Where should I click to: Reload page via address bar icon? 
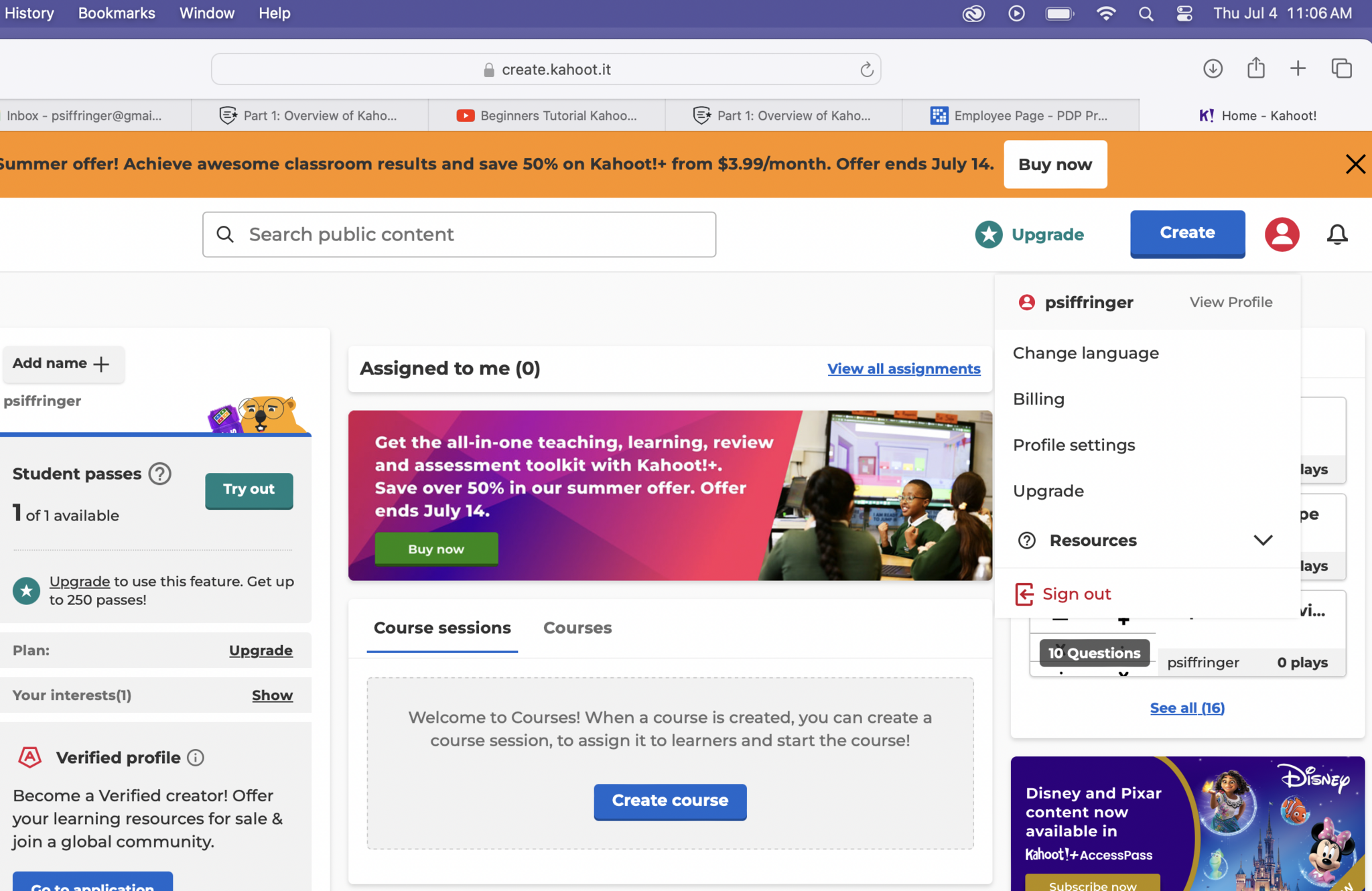click(x=866, y=70)
